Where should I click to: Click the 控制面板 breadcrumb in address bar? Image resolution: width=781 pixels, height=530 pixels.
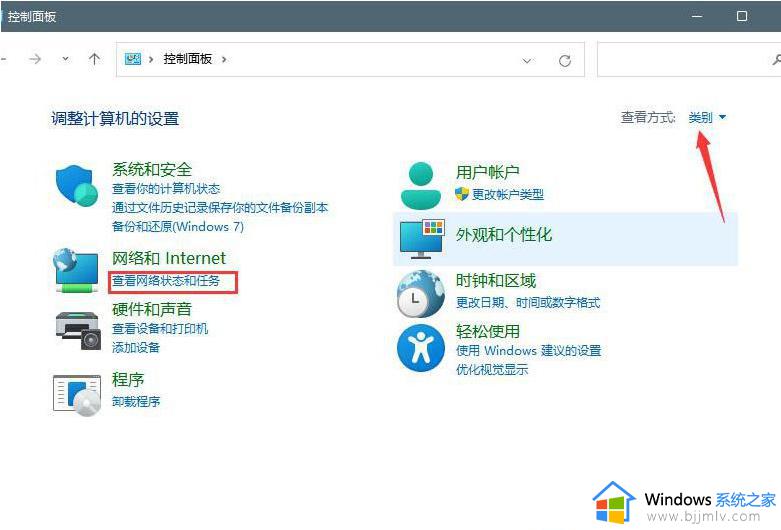tap(188, 59)
